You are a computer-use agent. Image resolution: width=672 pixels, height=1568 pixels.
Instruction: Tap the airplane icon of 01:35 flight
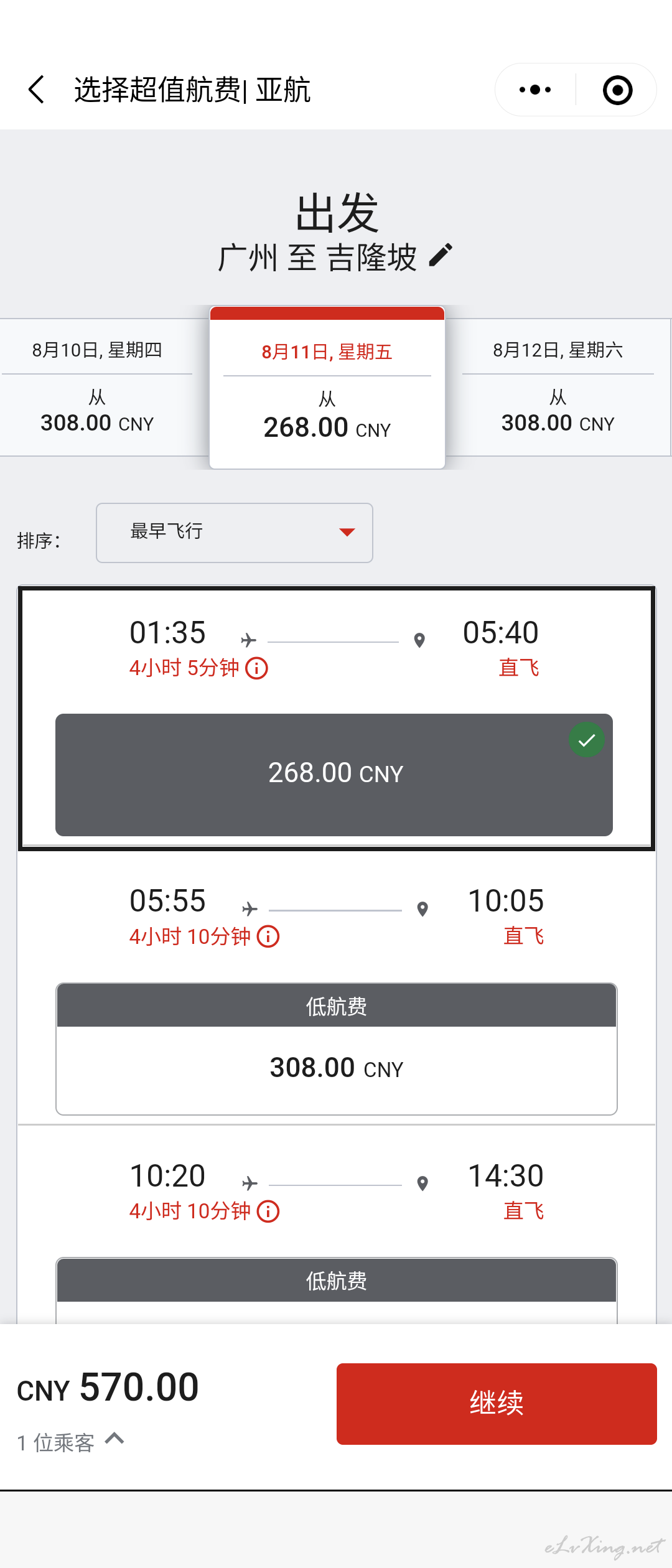point(248,640)
